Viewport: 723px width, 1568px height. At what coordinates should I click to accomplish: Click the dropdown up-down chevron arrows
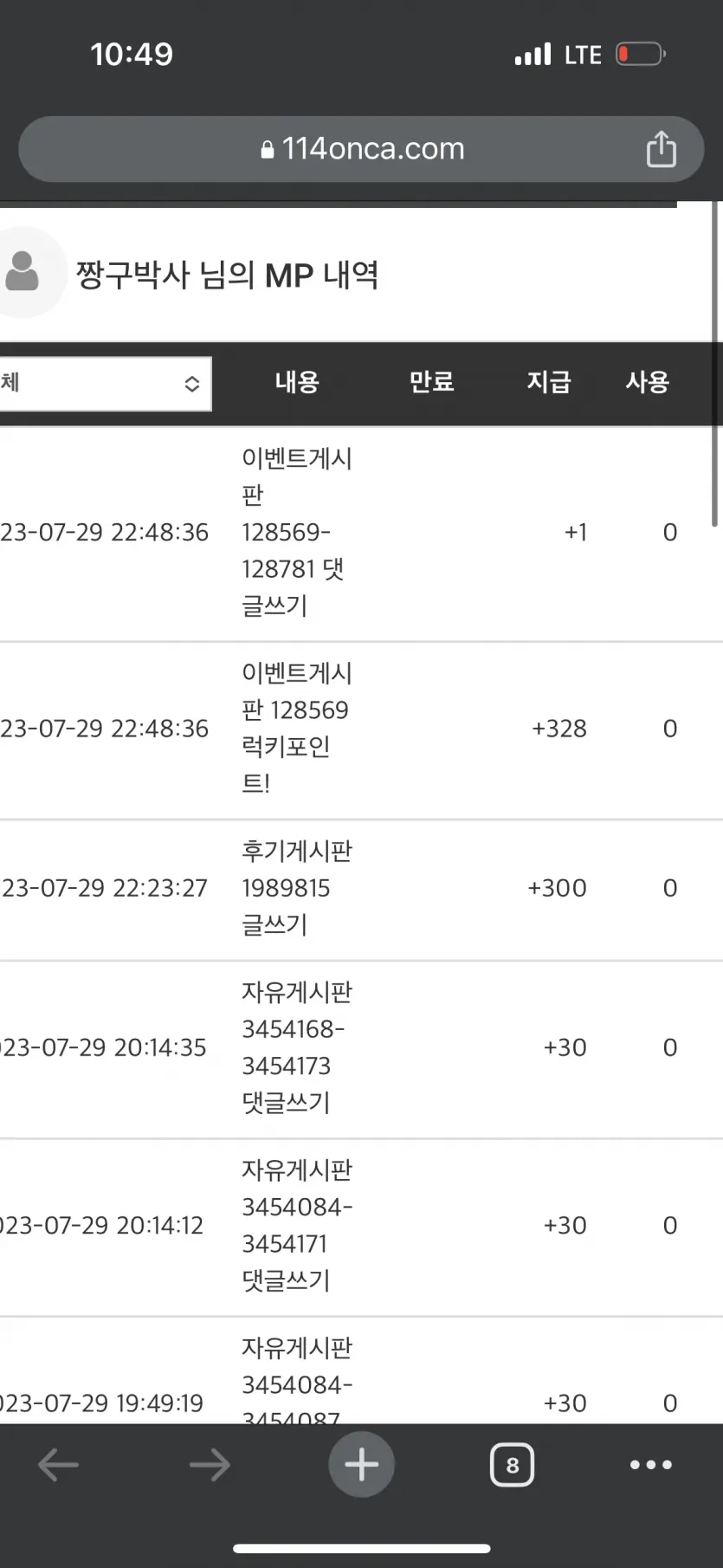tap(192, 384)
